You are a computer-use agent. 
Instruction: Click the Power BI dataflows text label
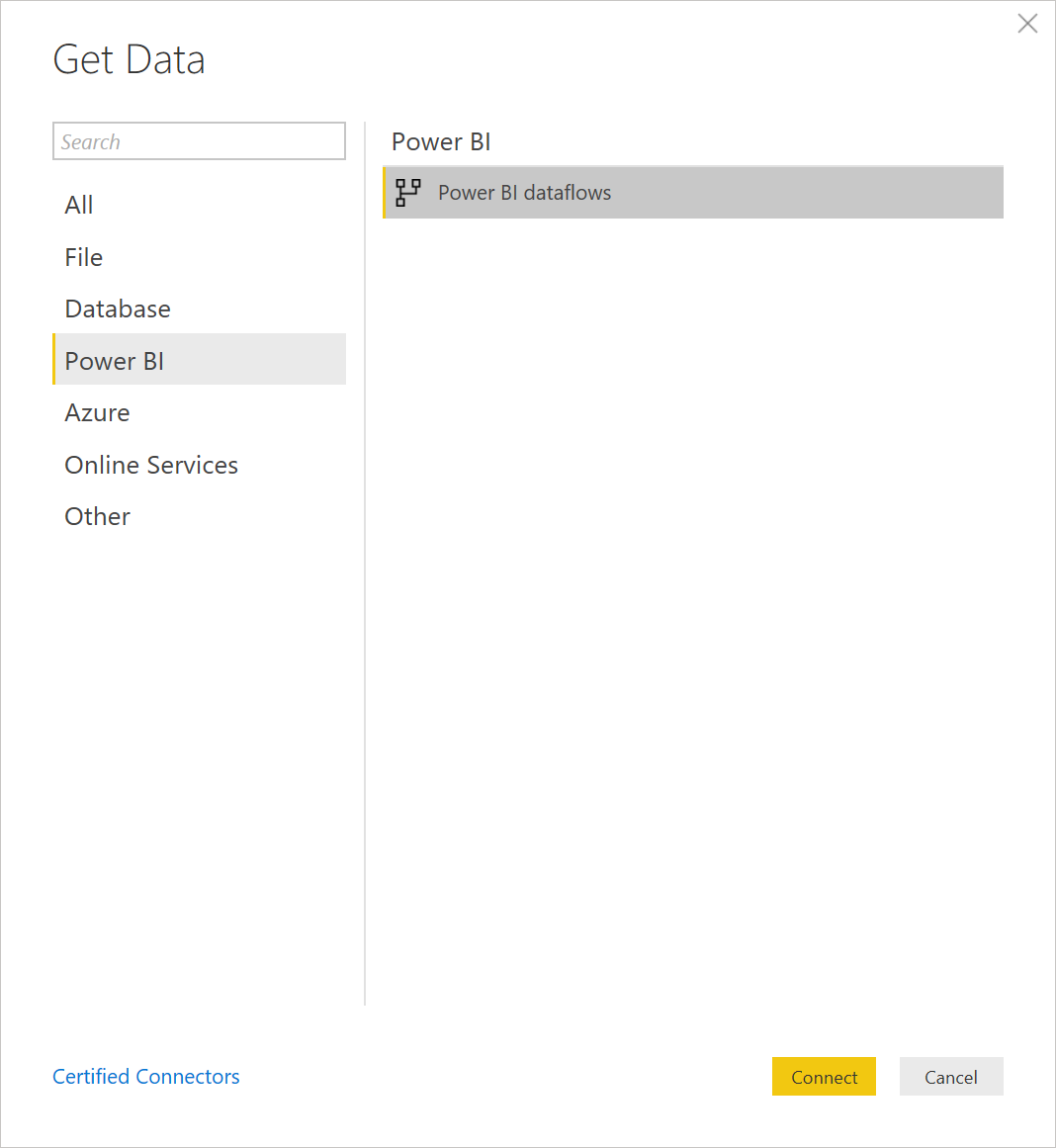pos(524,193)
